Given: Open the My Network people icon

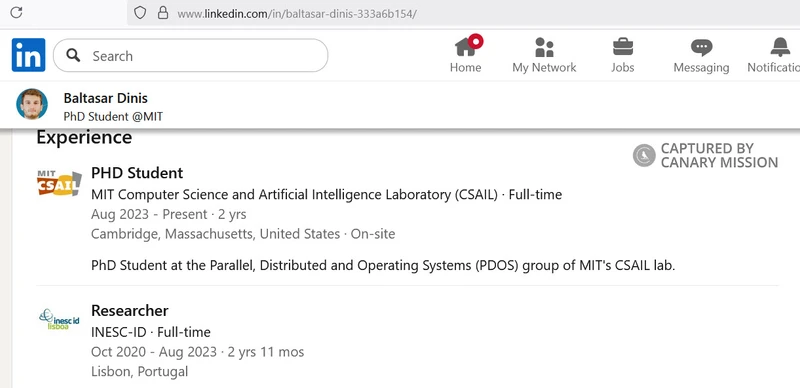Looking at the screenshot, I should coord(544,47).
